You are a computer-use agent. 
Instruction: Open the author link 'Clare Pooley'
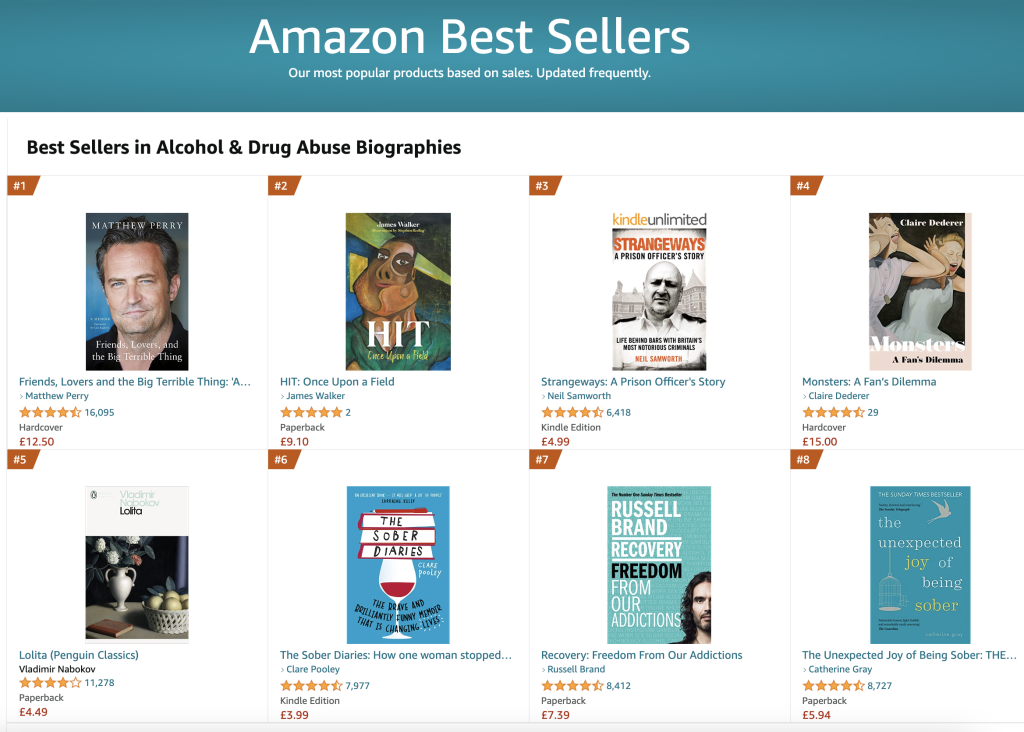(312, 669)
